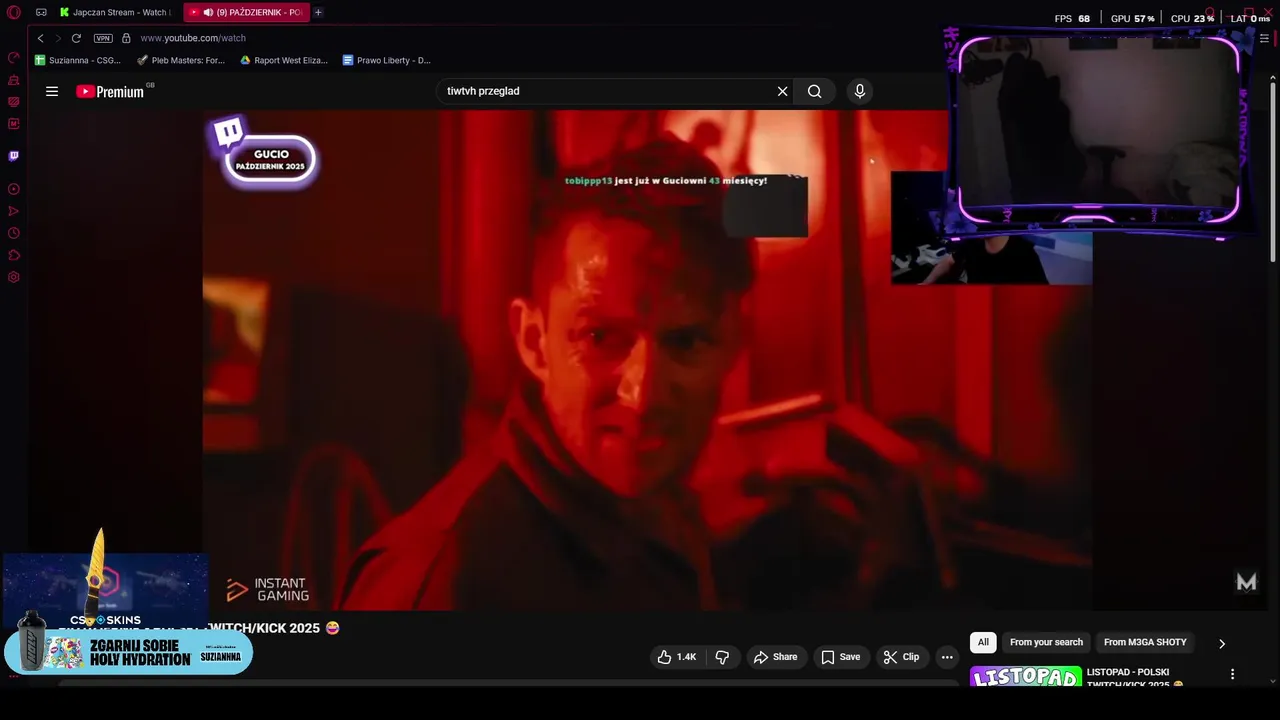Start voice search with microphone icon
1280x720 pixels.
[859, 91]
